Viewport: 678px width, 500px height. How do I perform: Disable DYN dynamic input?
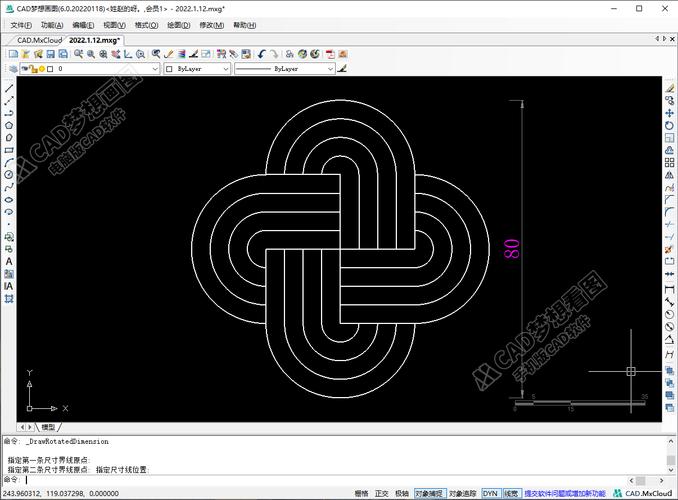tap(490, 493)
